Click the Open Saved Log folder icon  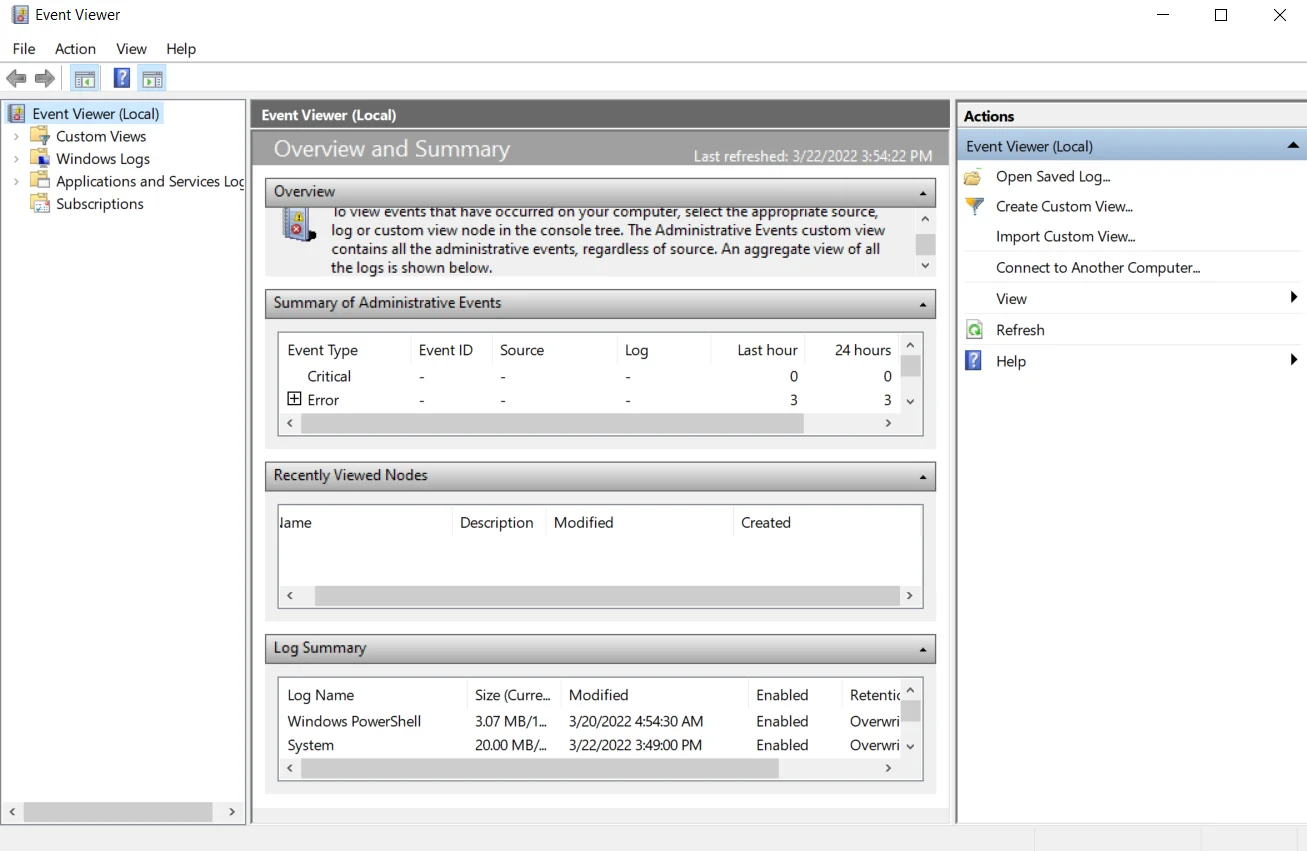coord(974,177)
